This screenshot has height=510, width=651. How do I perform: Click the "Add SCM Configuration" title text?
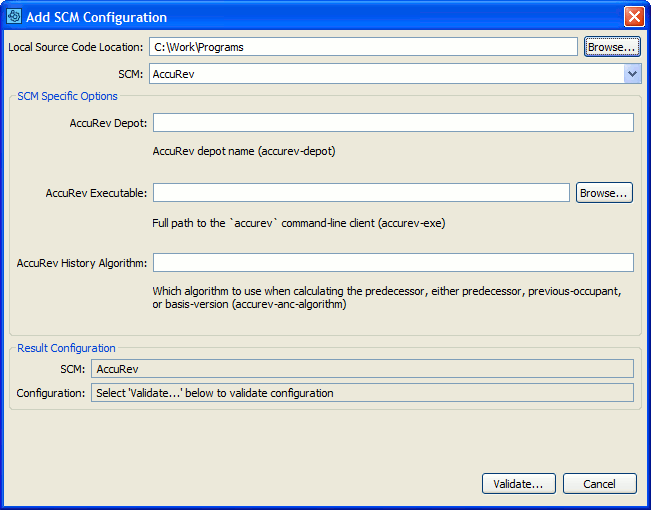[96, 17]
